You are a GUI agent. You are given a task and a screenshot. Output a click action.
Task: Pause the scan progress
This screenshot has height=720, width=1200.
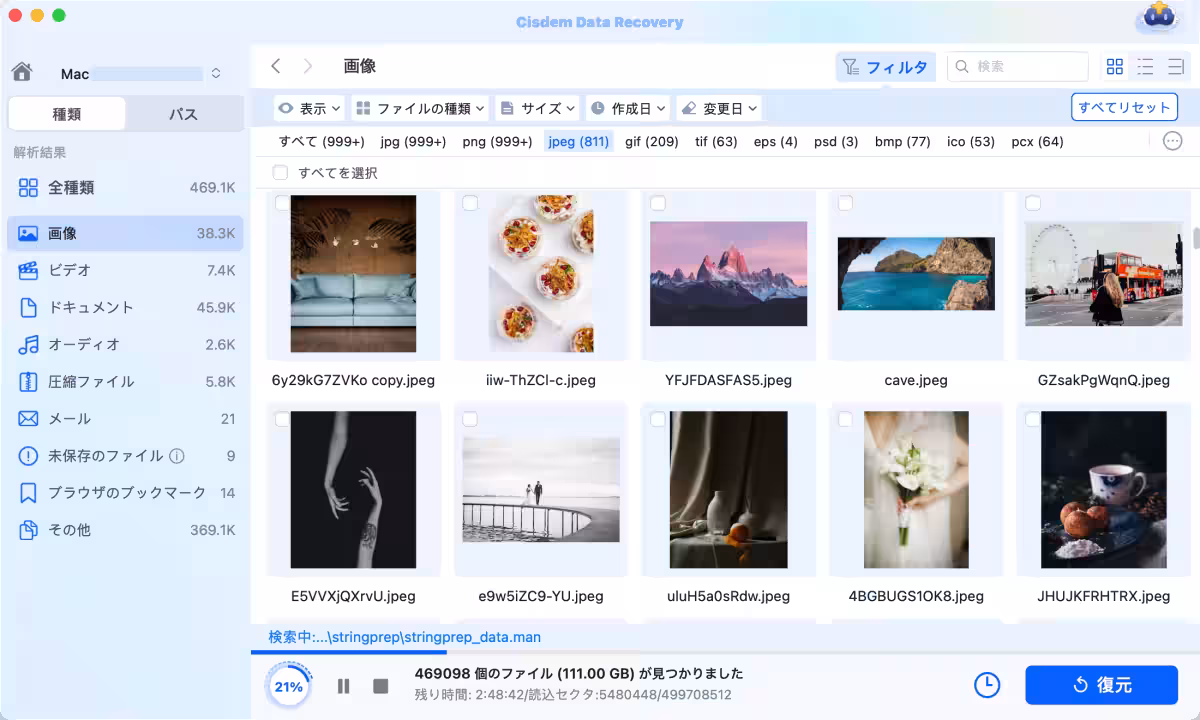(343, 685)
